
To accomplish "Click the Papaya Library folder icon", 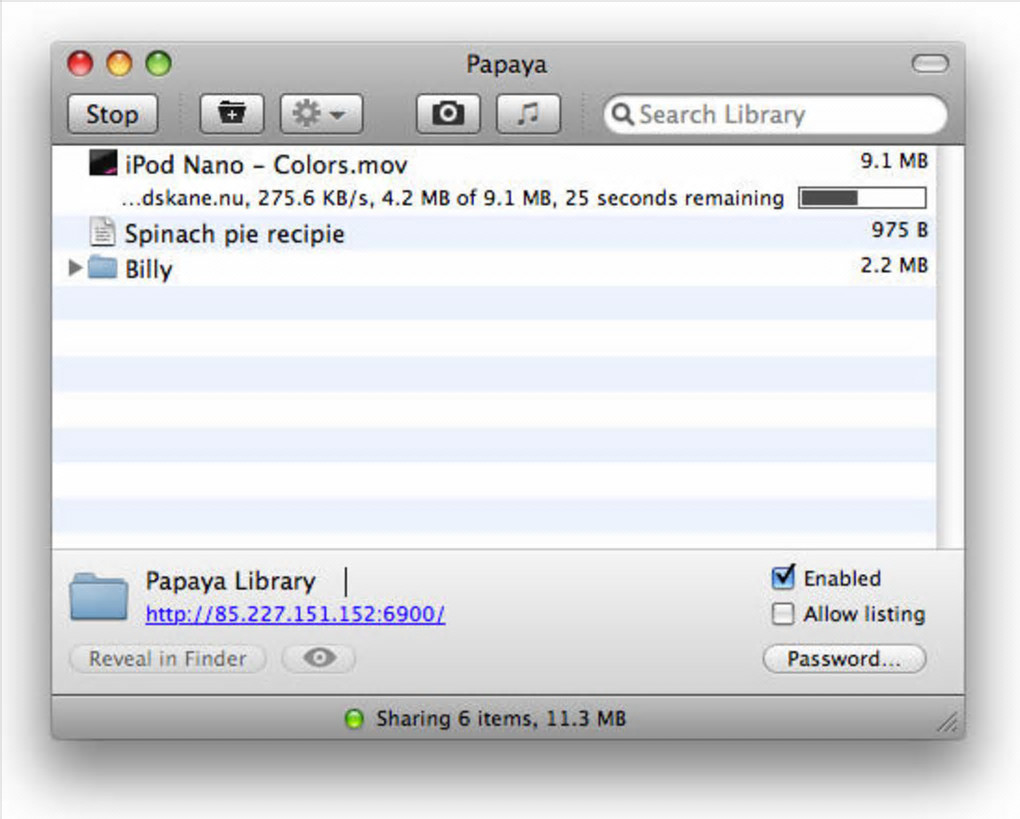I will [99, 596].
